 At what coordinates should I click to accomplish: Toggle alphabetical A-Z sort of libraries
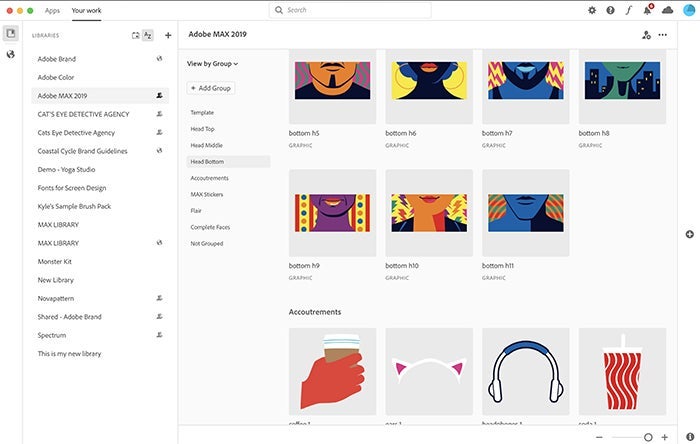coord(148,35)
